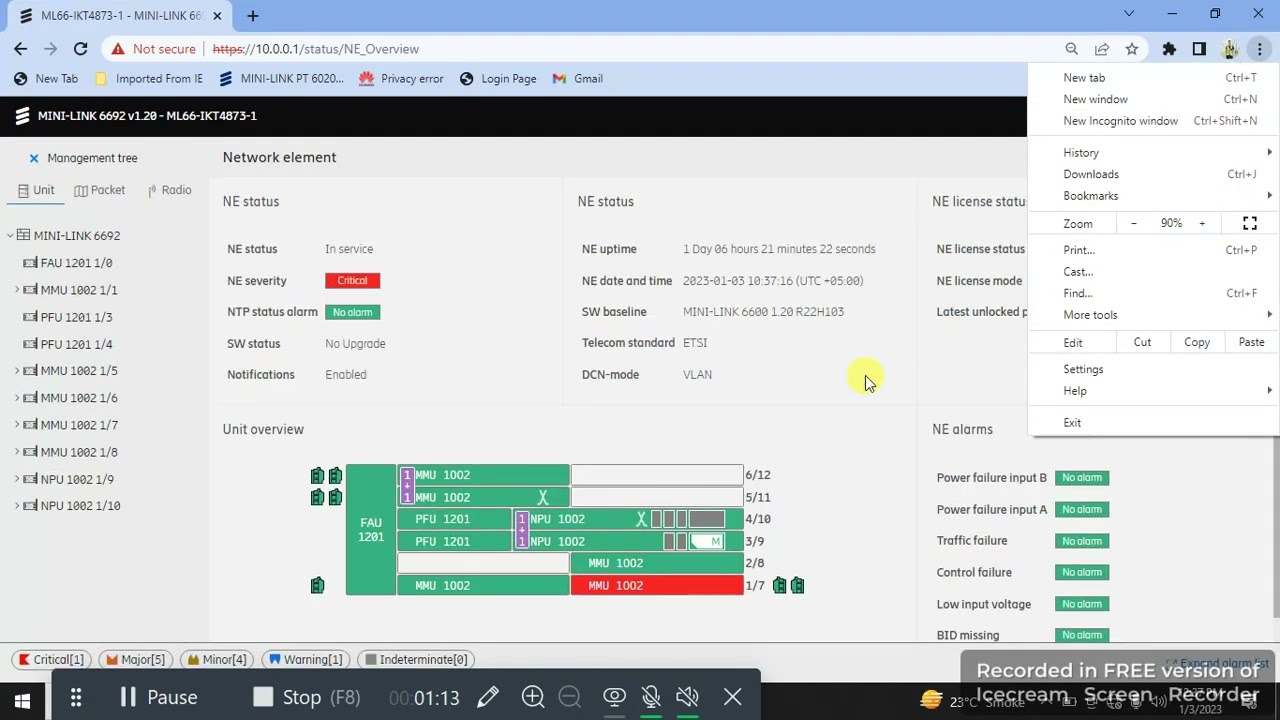Choose New window in Chrome menu
Screen dimensions: 1280x720
[1154, 99]
